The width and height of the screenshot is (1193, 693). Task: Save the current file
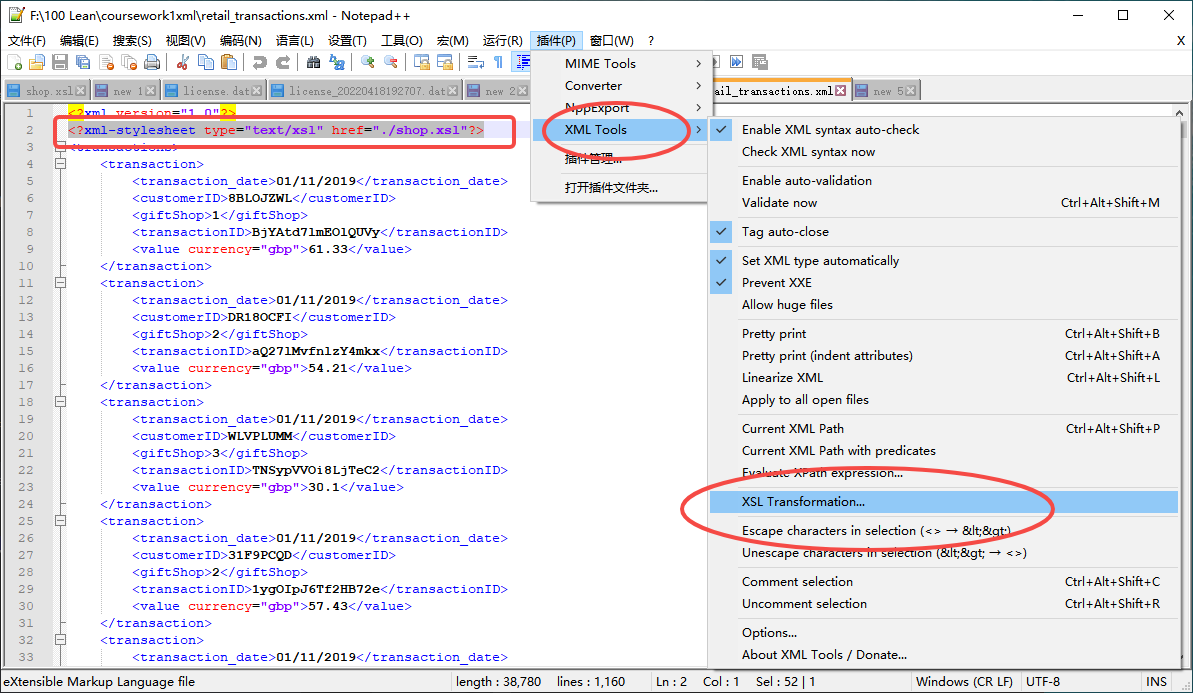coord(58,62)
